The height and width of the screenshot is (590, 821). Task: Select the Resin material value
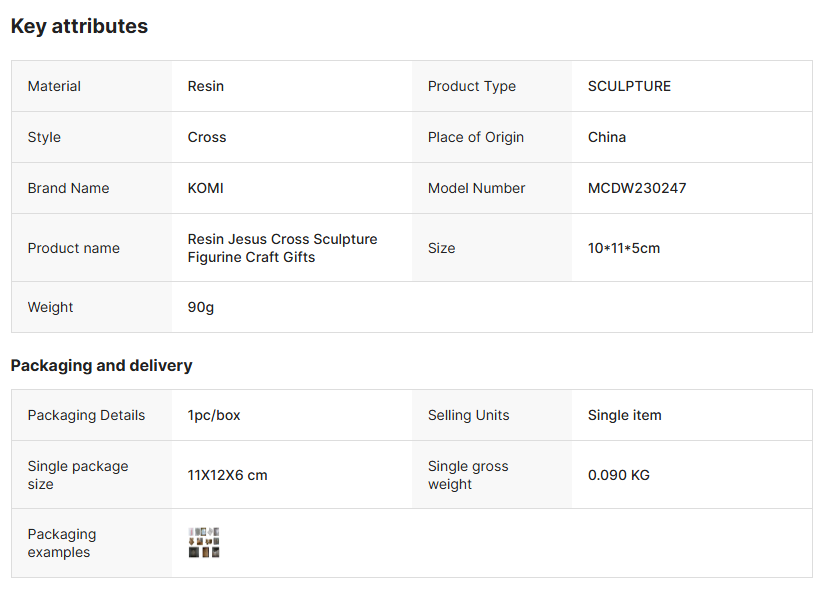[x=206, y=86]
